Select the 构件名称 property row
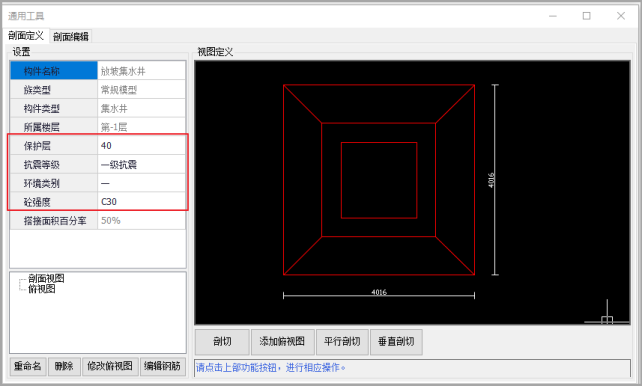 pos(98,71)
